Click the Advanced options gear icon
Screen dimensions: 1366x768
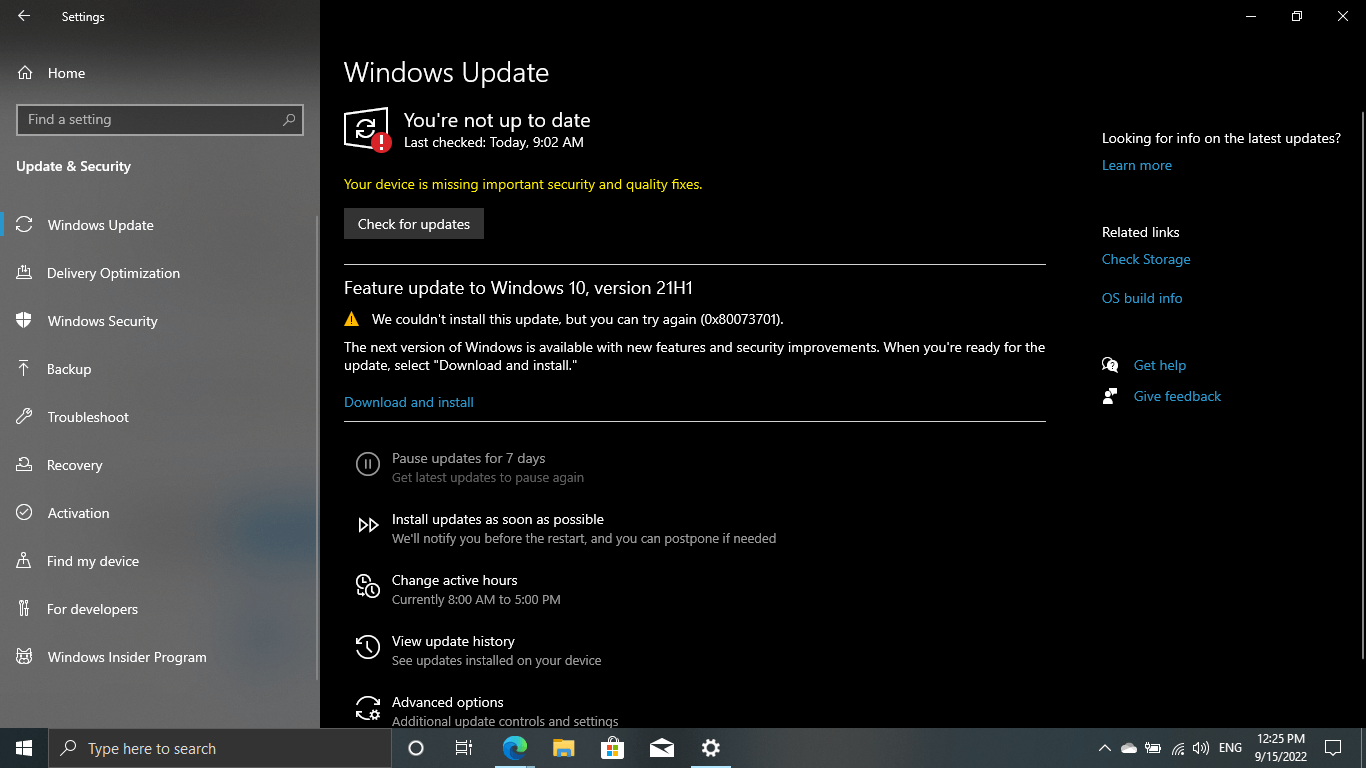(368, 708)
